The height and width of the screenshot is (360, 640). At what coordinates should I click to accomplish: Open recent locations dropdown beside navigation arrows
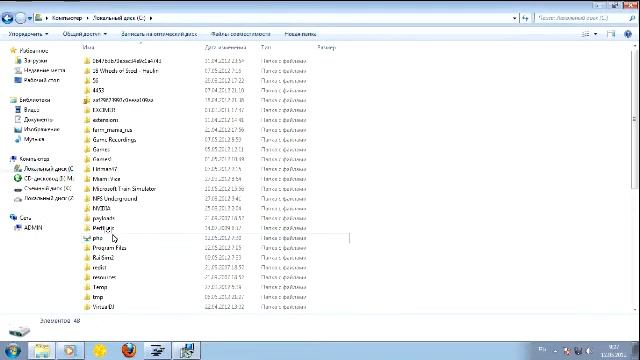tap(30, 18)
